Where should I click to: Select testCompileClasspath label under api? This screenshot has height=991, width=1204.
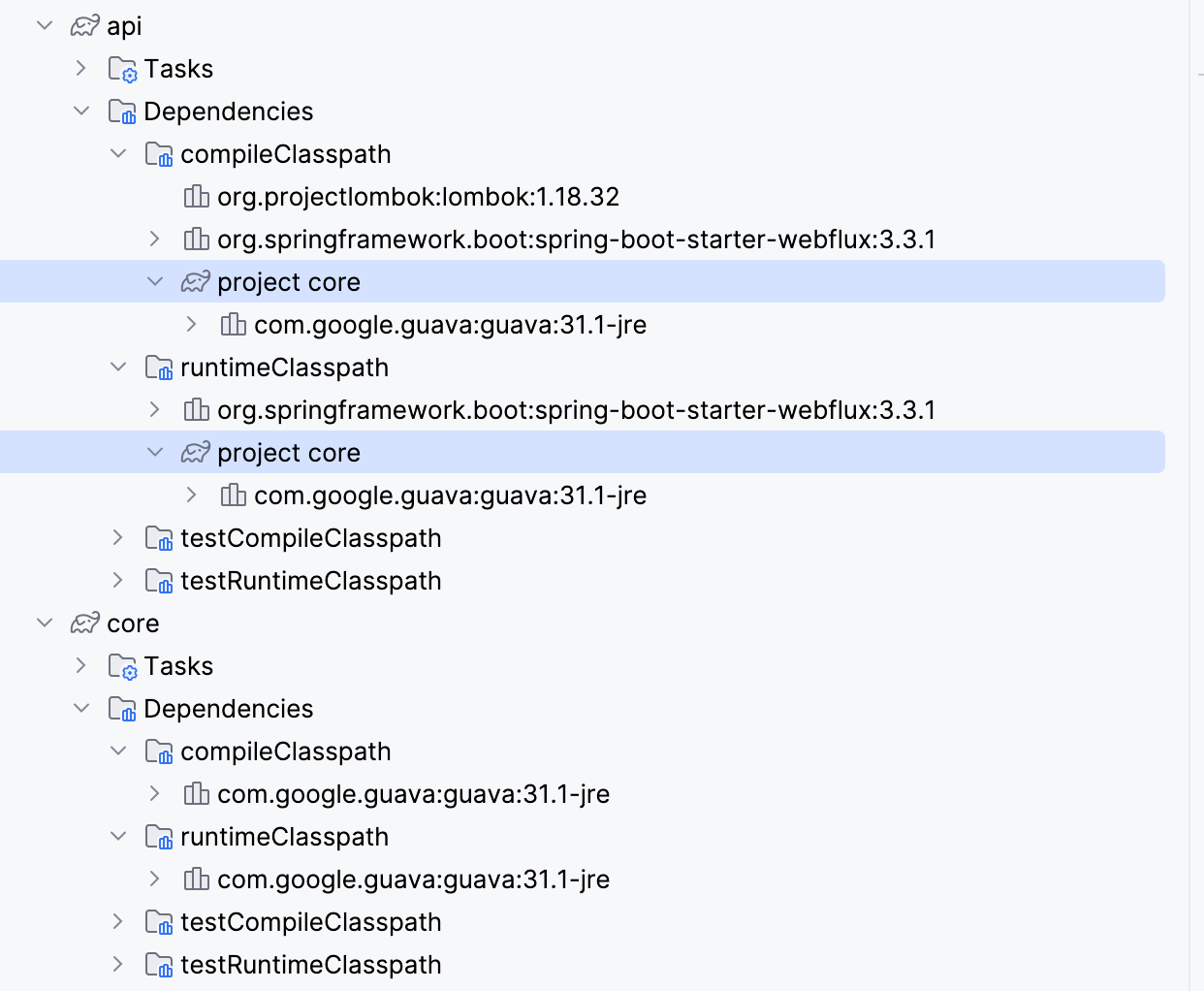(x=310, y=539)
